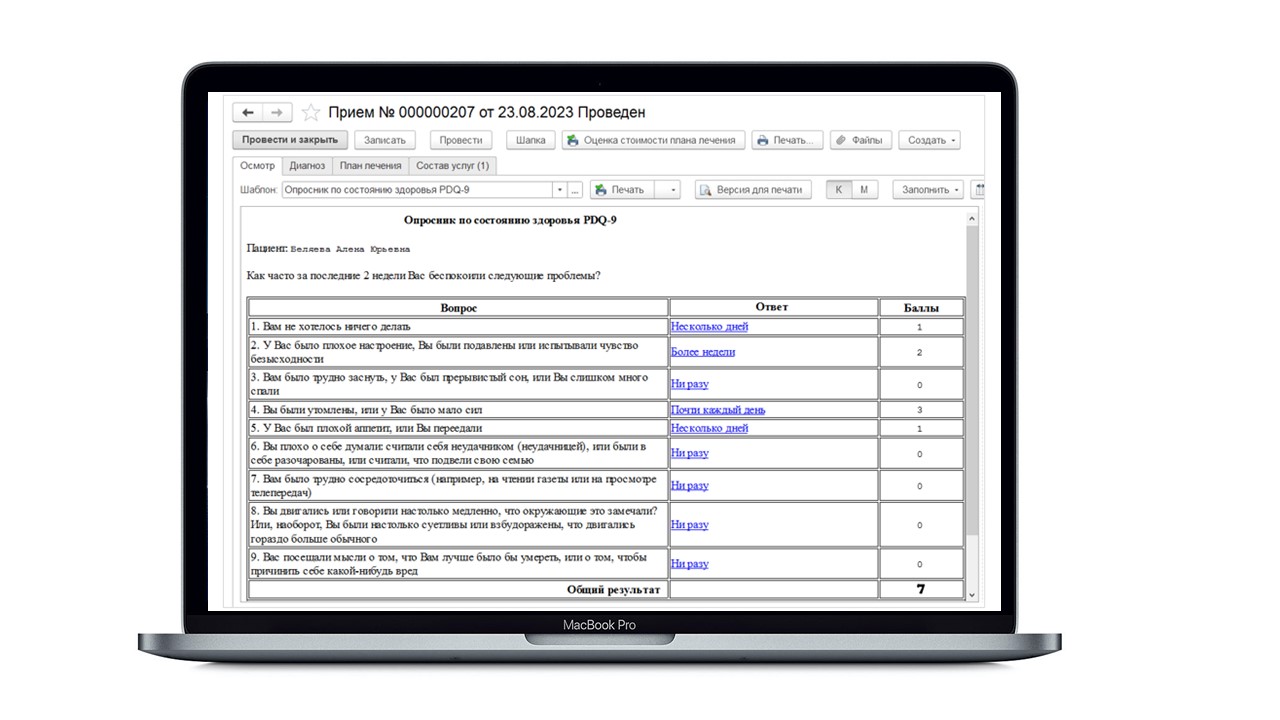Toggle the 'М' mode button

coord(864,190)
